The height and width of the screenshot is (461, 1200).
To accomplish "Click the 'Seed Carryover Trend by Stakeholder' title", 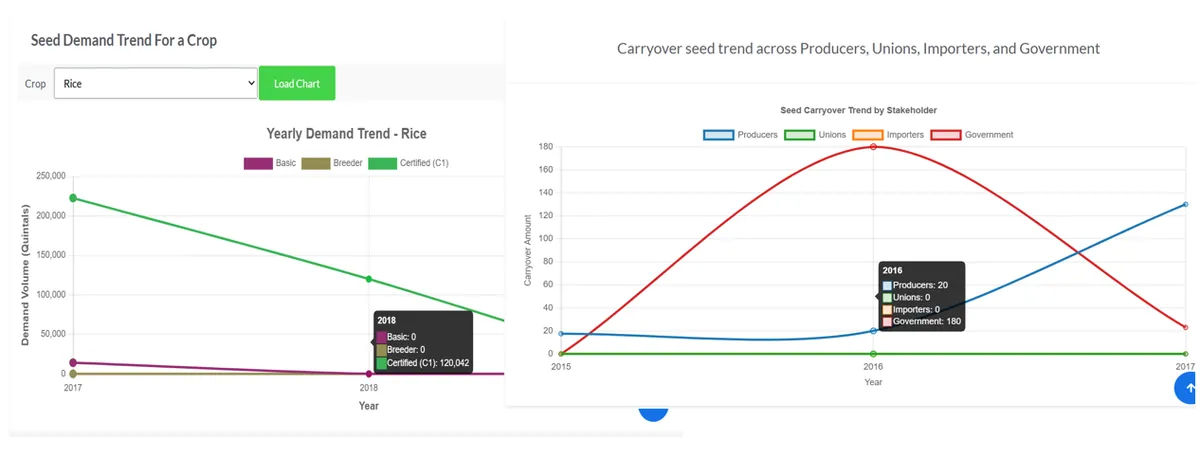I will pyautogui.click(x=858, y=110).
